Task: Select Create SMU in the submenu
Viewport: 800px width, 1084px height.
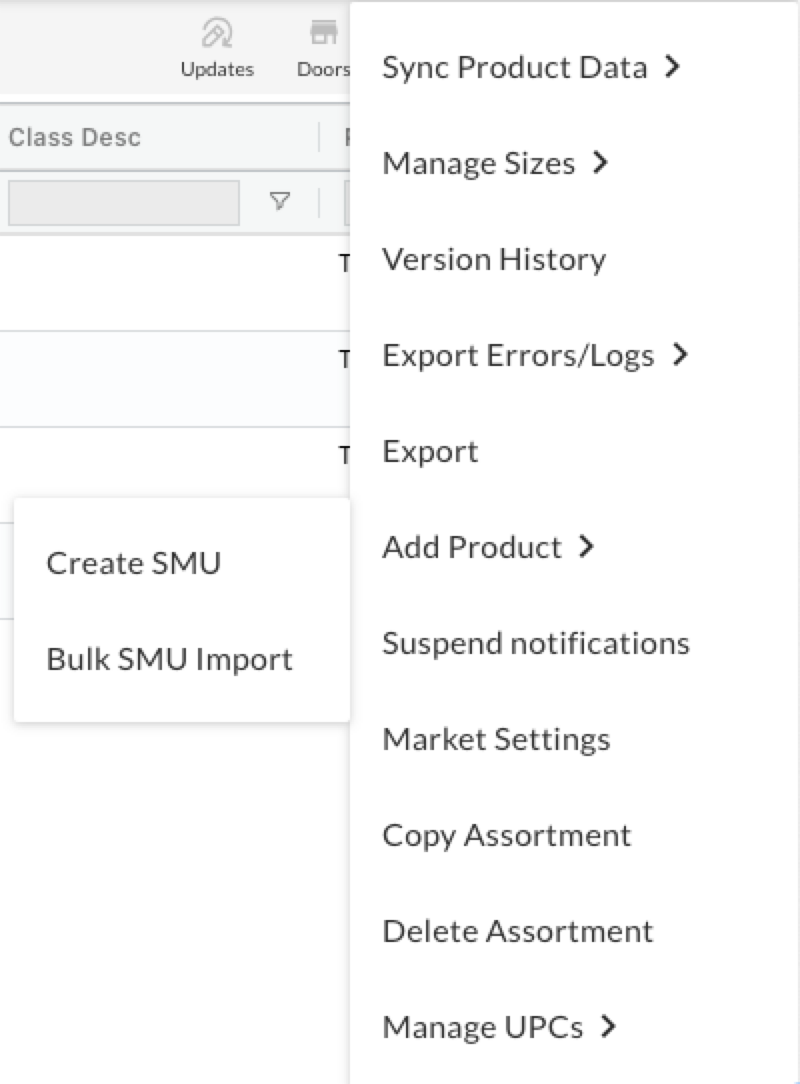Action: [133, 562]
